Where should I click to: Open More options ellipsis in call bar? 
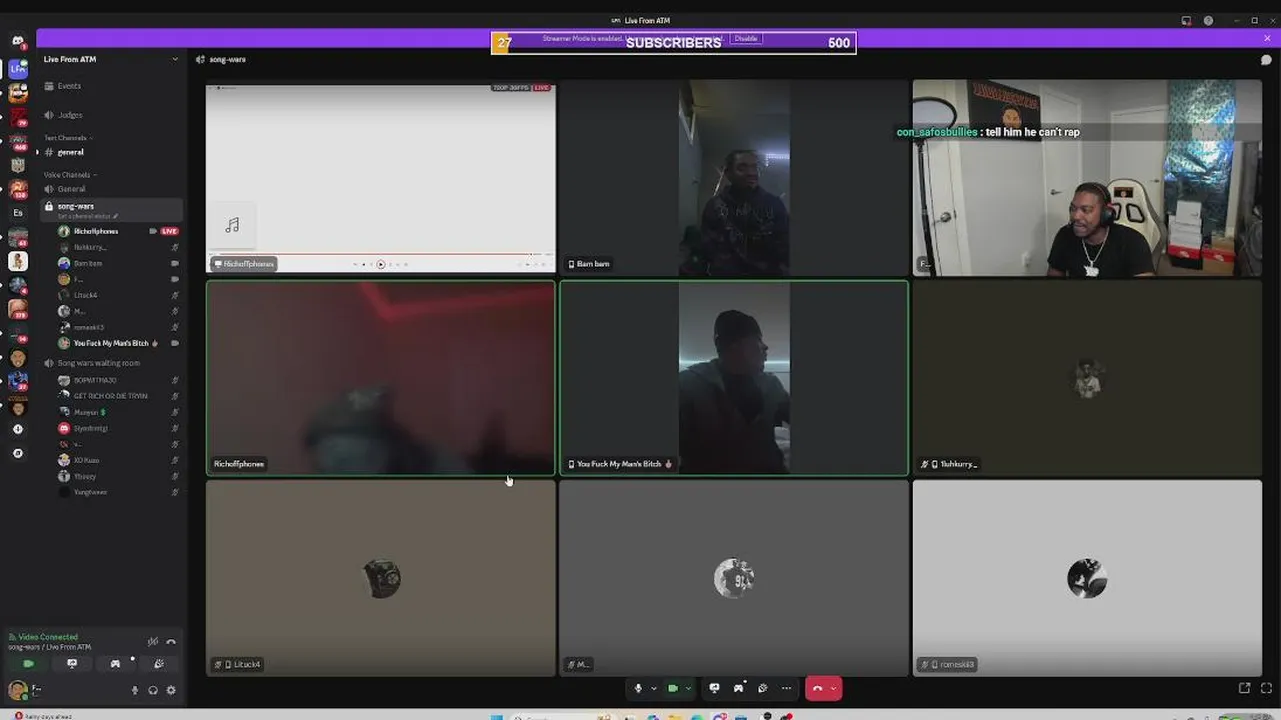tap(787, 688)
